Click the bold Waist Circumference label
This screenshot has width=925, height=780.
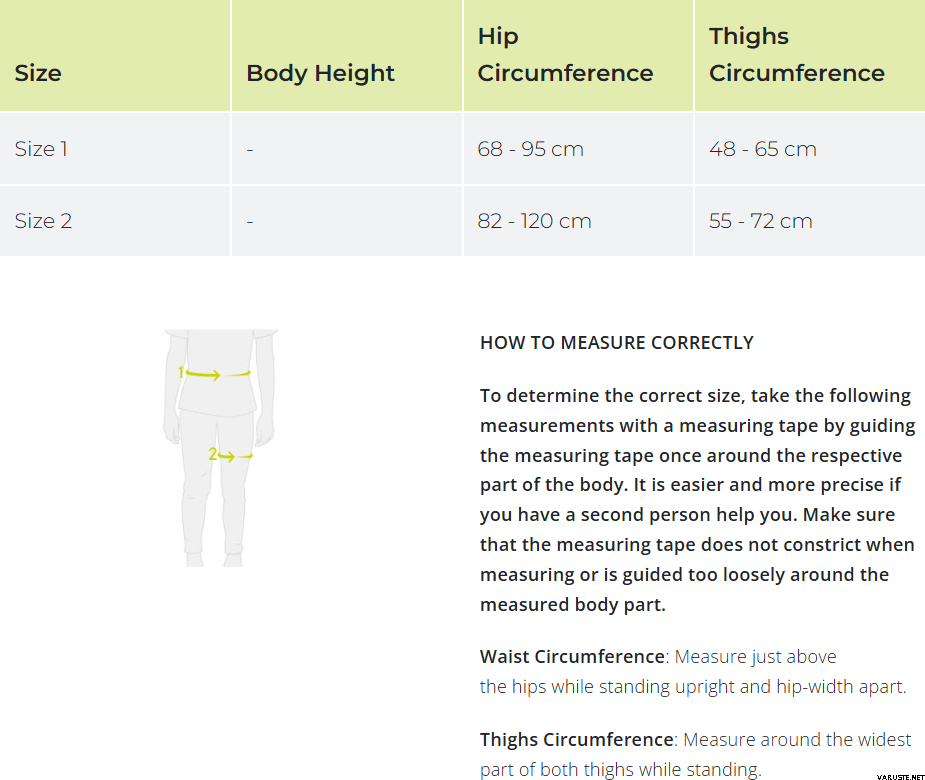pos(572,657)
